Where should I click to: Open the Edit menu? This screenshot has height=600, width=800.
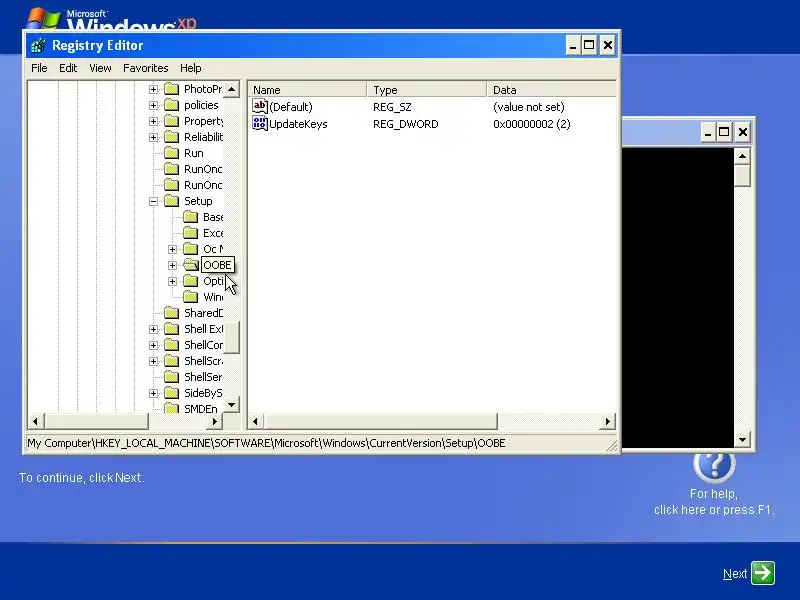click(68, 68)
